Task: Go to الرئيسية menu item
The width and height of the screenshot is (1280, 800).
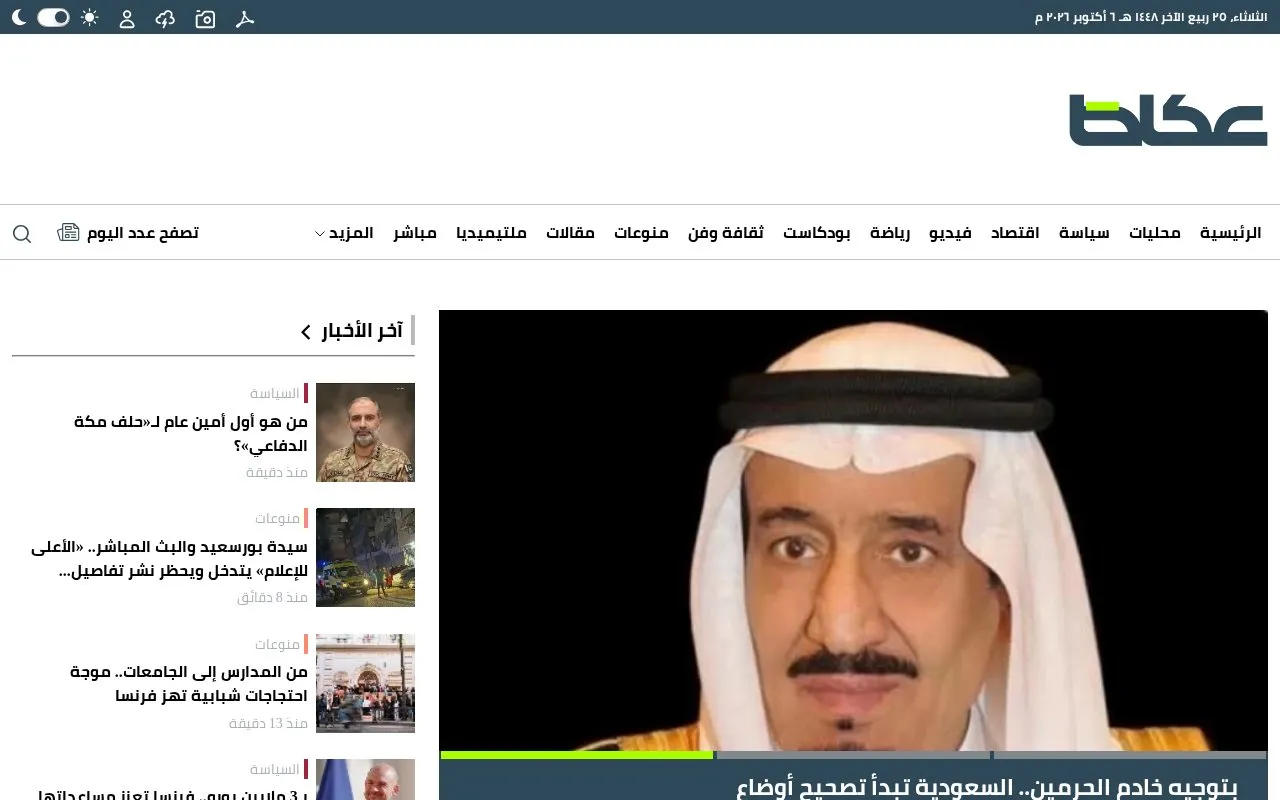Action: [x=1231, y=233]
